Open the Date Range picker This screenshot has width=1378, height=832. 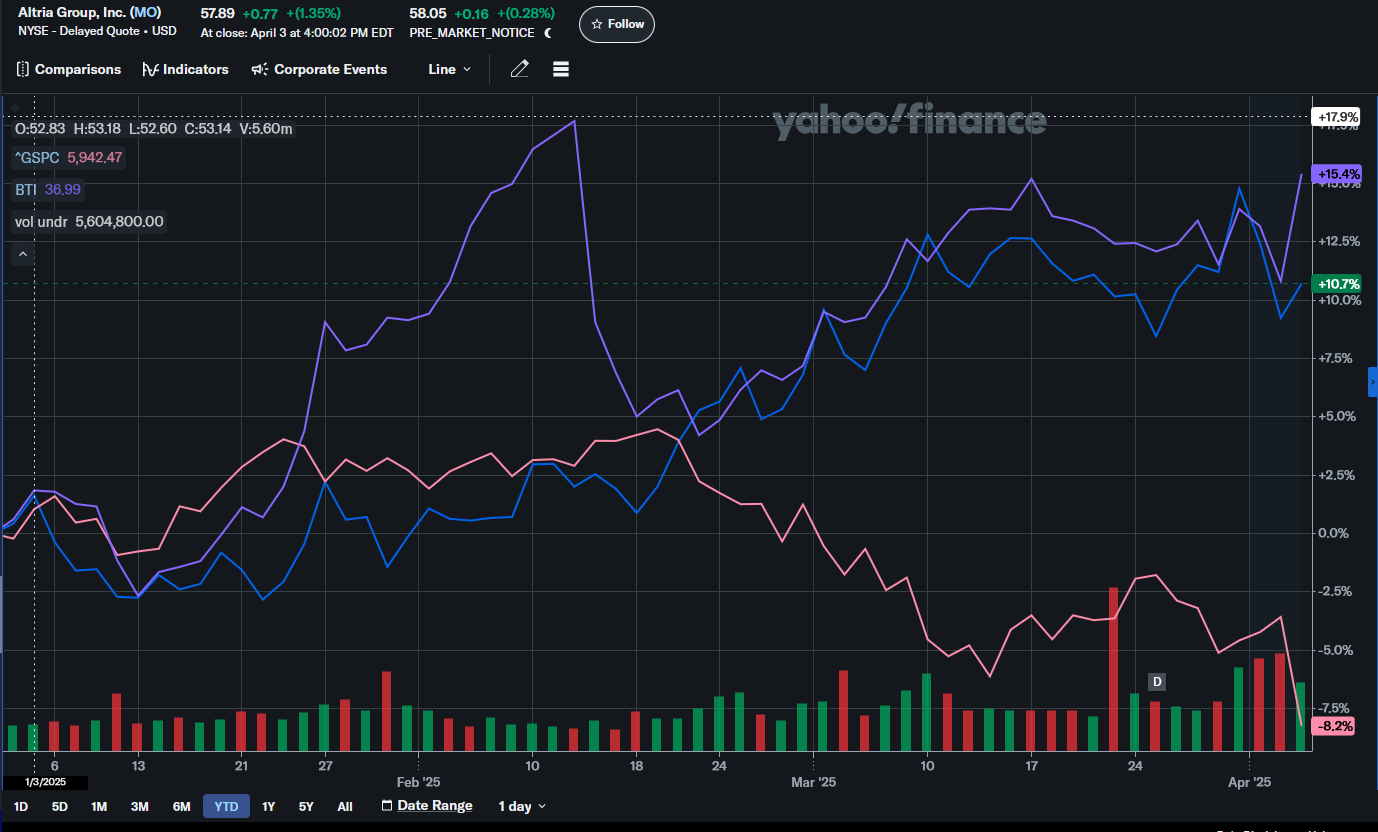pyautogui.click(x=427, y=806)
